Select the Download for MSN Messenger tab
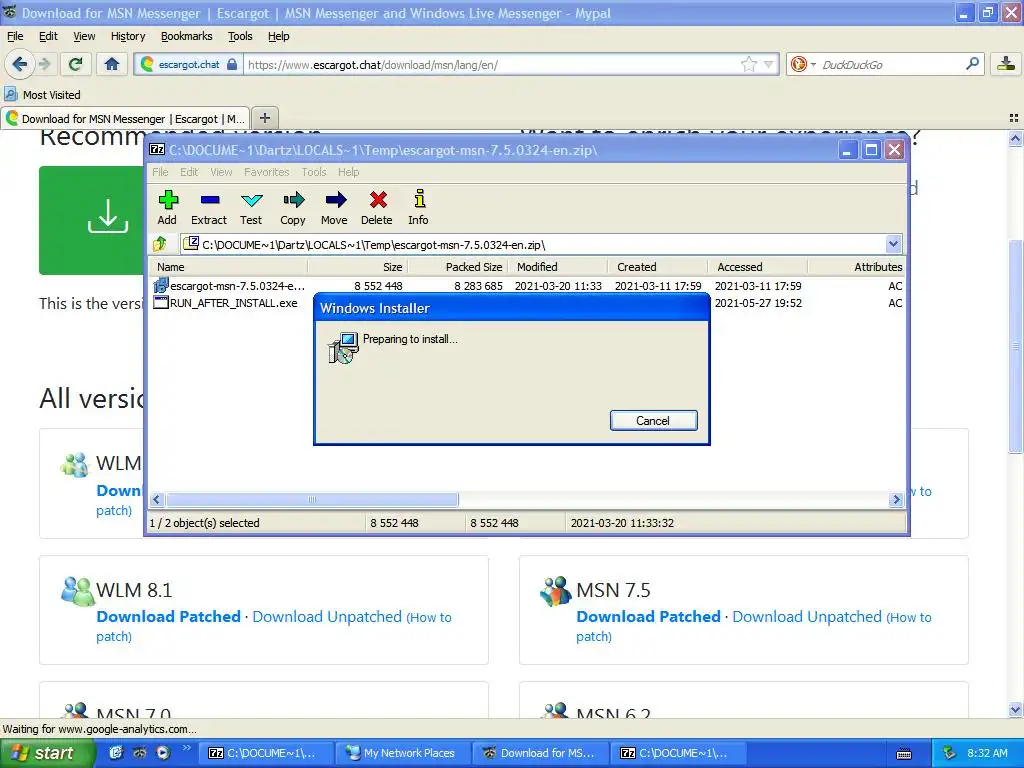Screen dimensions: 1024x768 tap(125, 118)
